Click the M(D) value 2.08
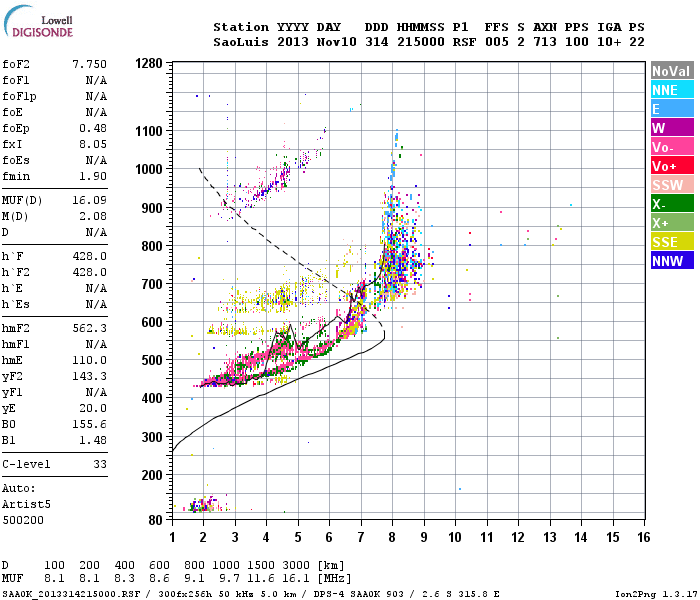This screenshot has width=700, height=600. 93,217
